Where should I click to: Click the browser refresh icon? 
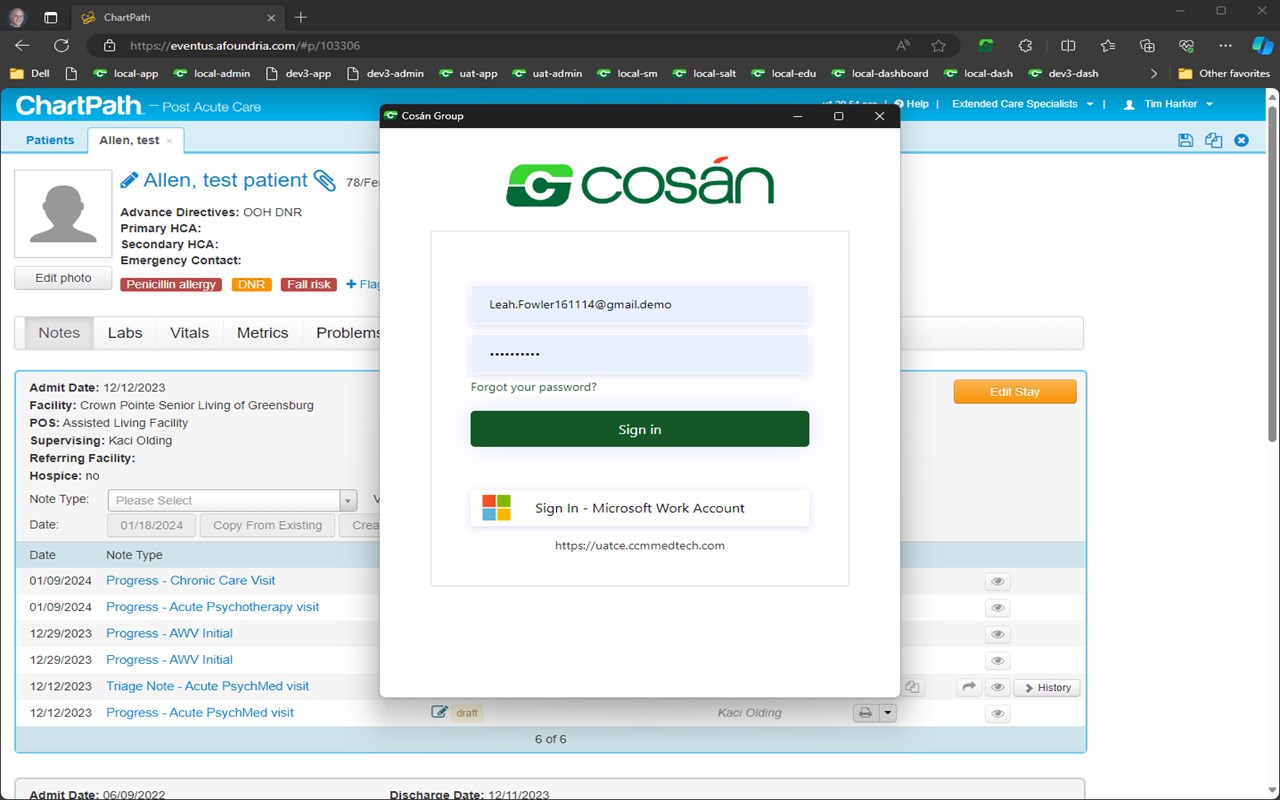click(61, 46)
